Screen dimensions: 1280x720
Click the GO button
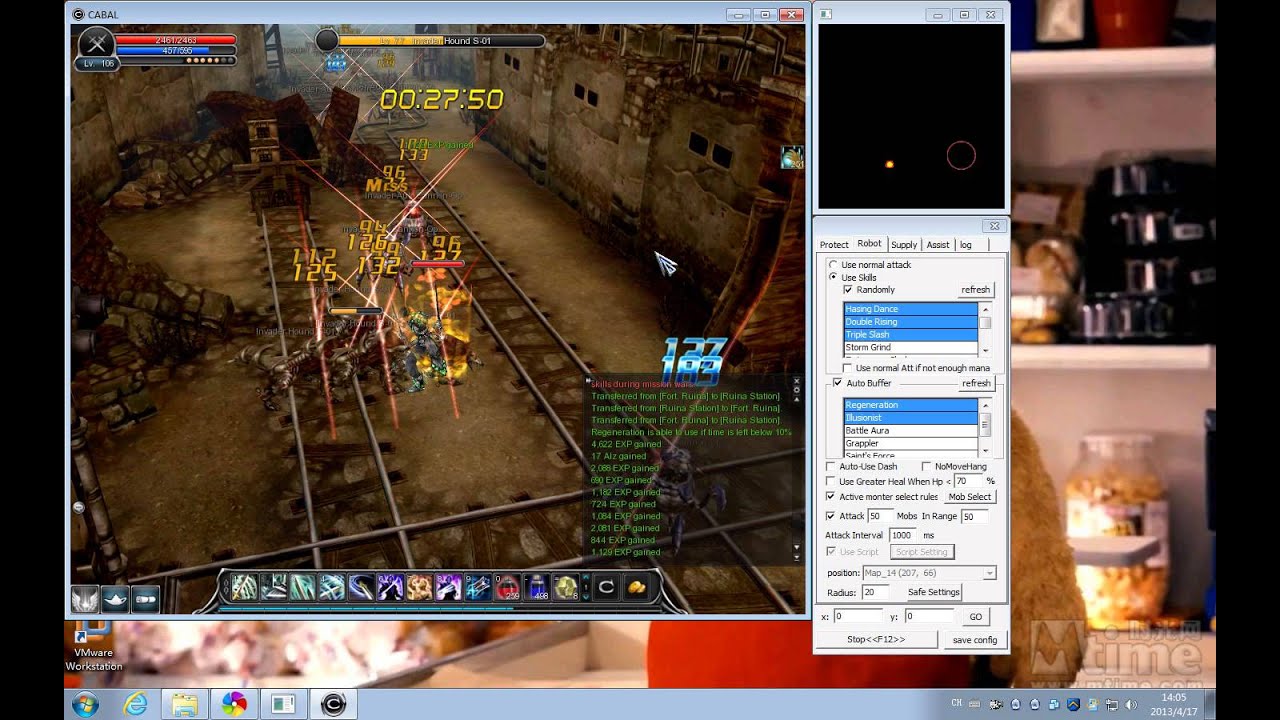(976, 617)
